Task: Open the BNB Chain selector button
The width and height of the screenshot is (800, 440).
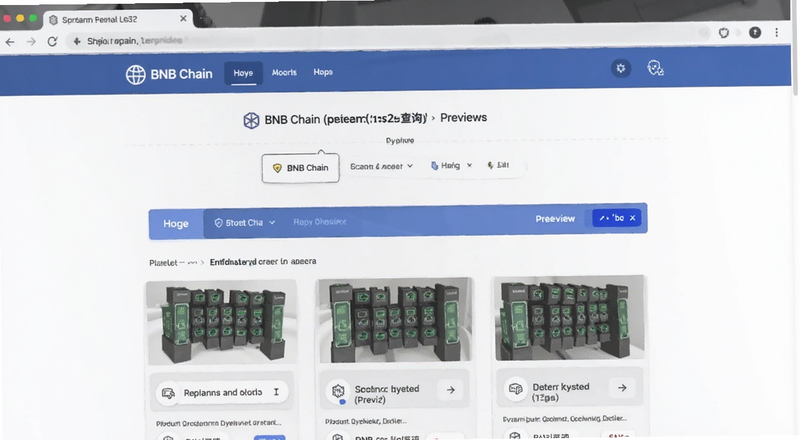Action: coord(301,168)
